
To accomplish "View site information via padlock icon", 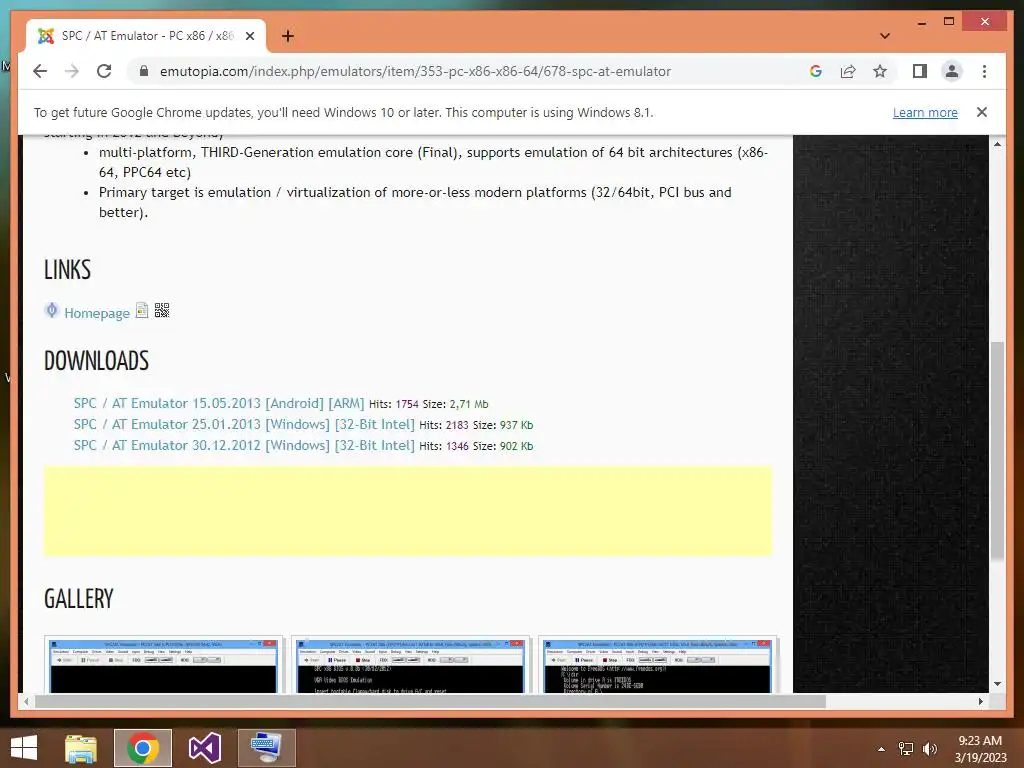I will [144, 71].
